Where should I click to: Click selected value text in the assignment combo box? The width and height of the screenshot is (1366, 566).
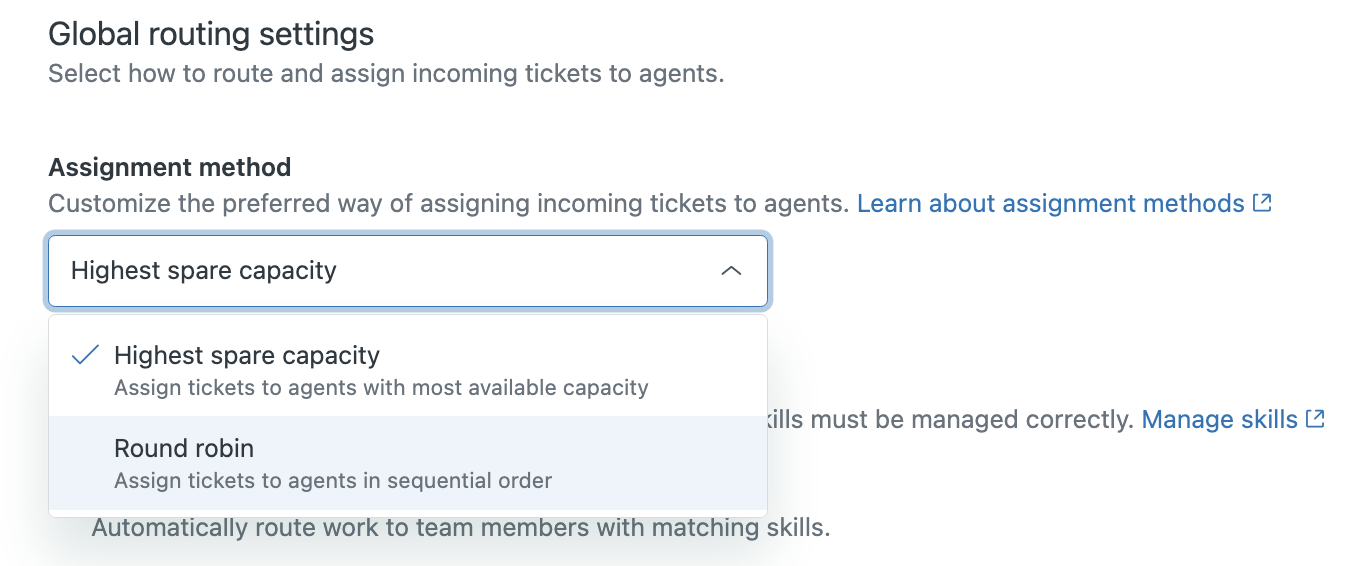coord(204,271)
